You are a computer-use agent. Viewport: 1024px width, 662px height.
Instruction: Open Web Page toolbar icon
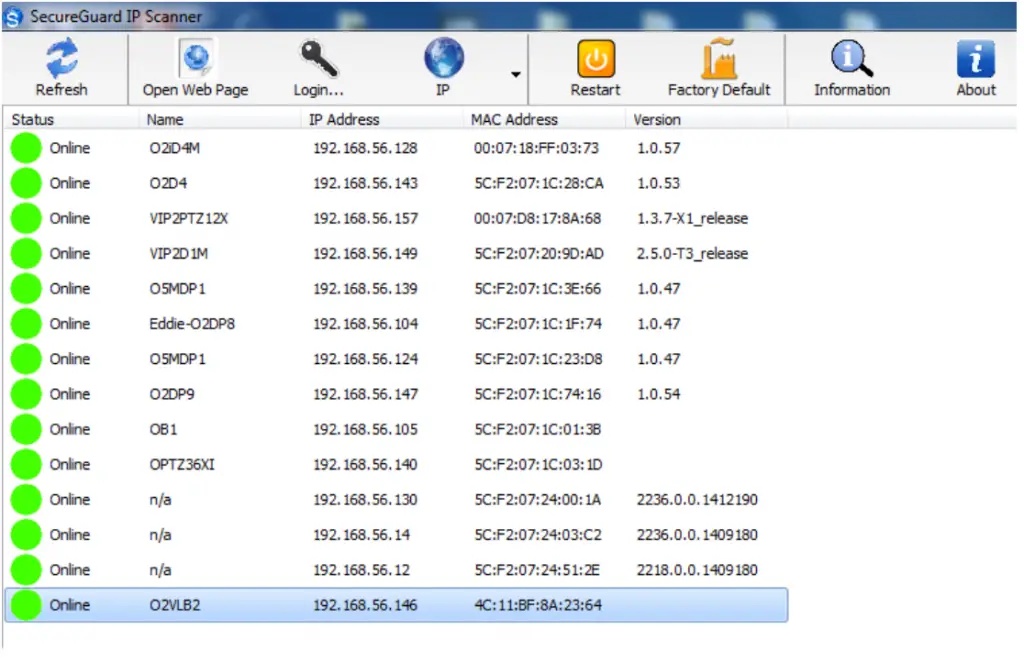pos(196,58)
